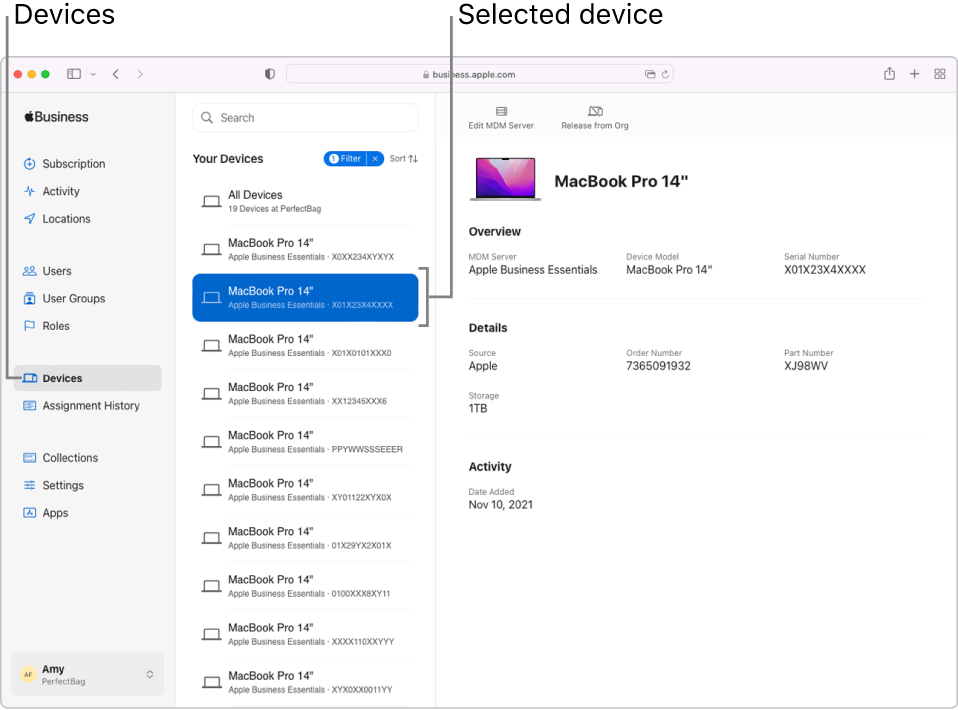The height and width of the screenshot is (710, 958).
Task: Select the device with serial PPYWWSSSEEER
Action: pyautogui.click(x=305, y=442)
